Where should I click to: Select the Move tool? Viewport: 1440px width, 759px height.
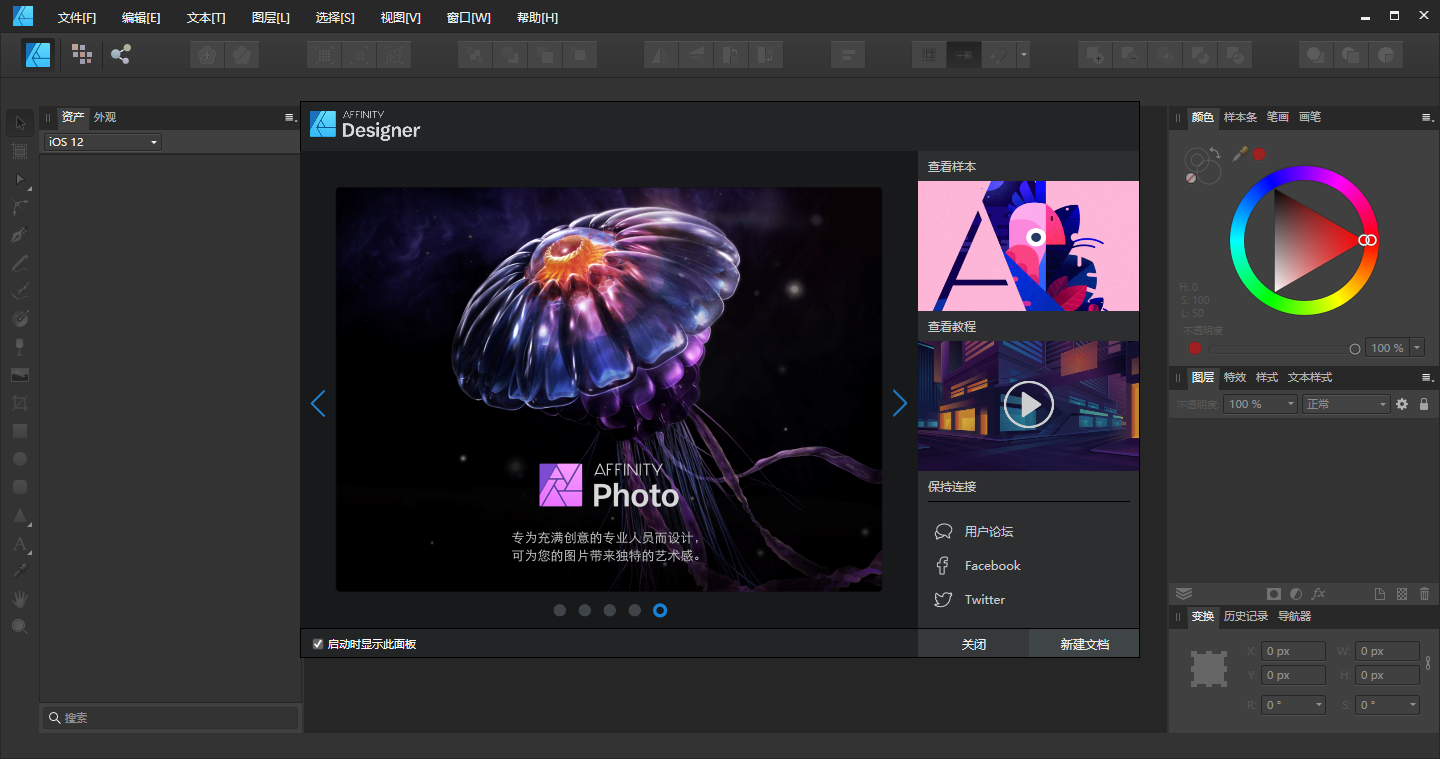click(x=20, y=123)
